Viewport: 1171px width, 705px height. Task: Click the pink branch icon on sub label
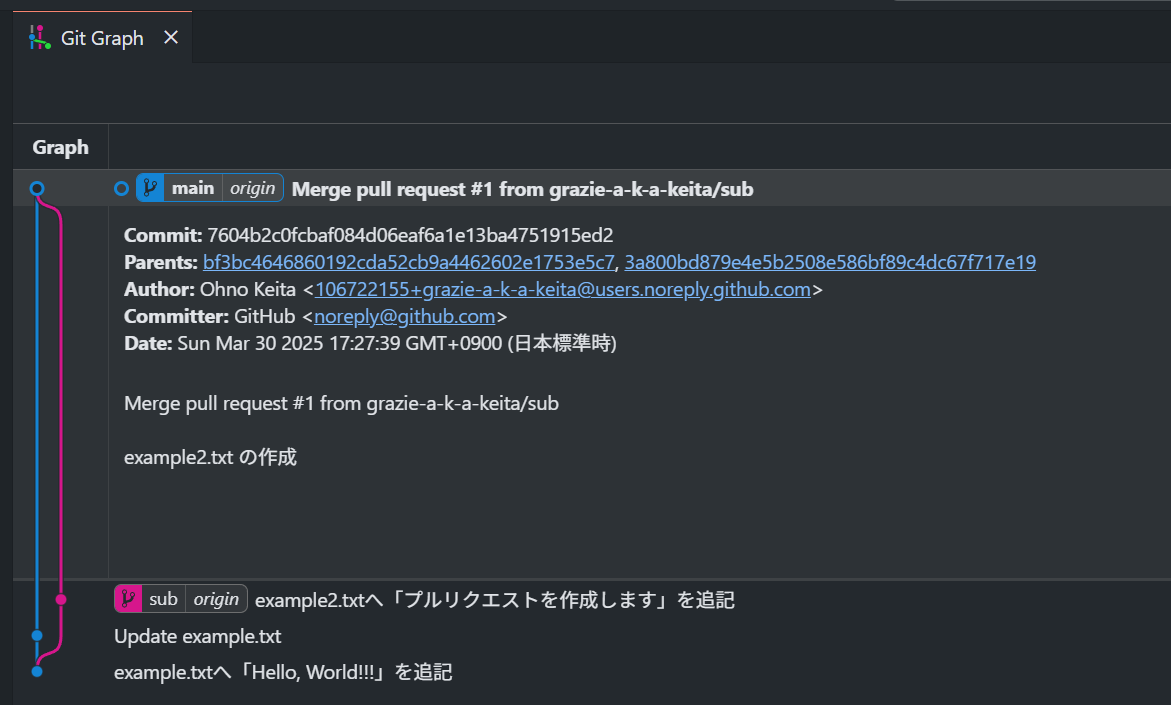coord(128,598)
